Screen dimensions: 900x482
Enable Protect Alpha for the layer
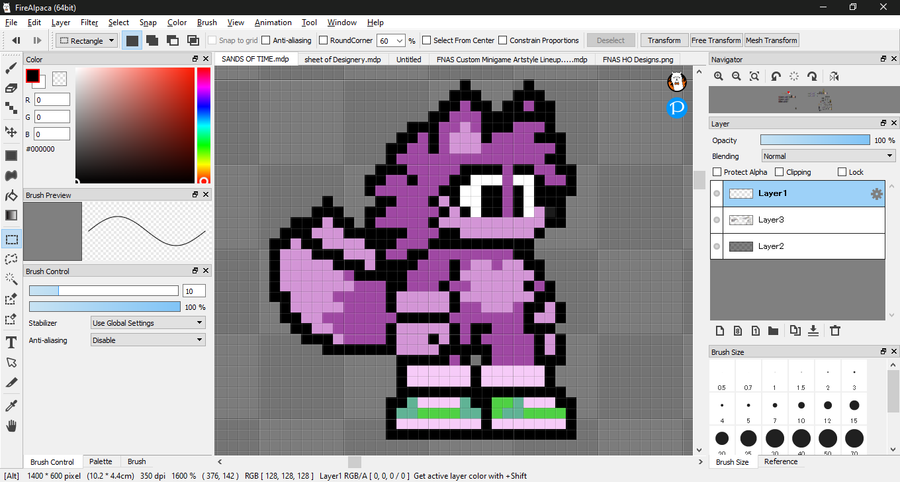tap(717, 172)
